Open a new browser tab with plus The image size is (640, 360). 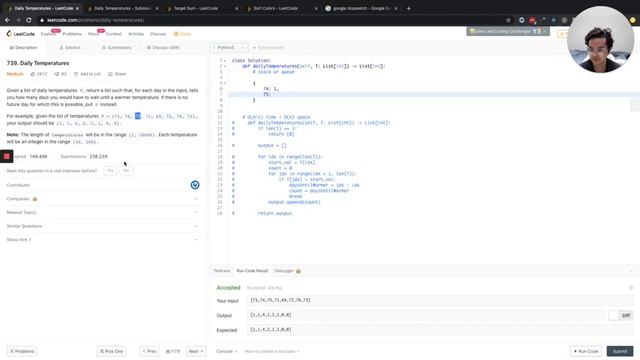[409, 8]
